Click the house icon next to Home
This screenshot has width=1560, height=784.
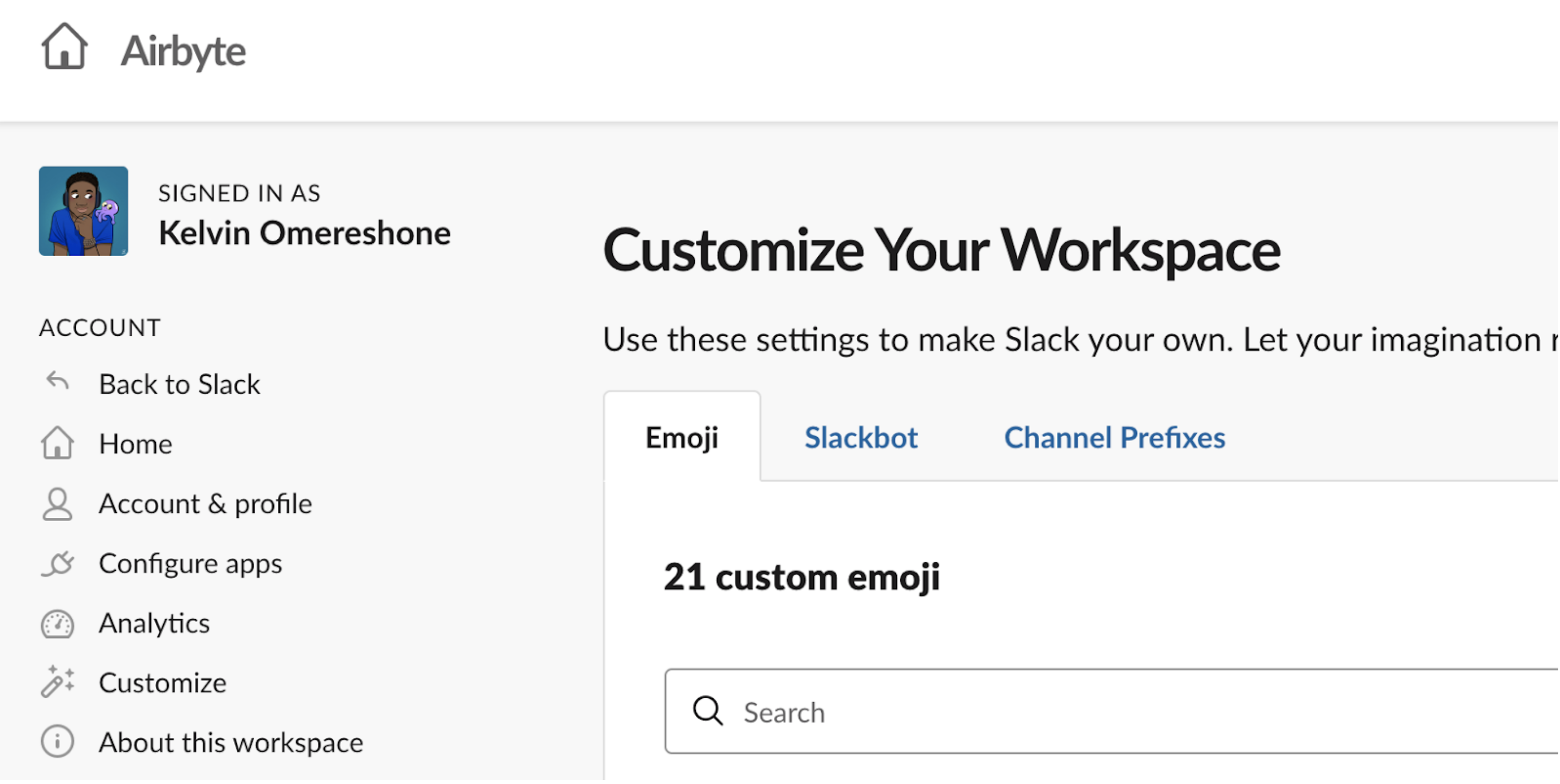point(57,444)
